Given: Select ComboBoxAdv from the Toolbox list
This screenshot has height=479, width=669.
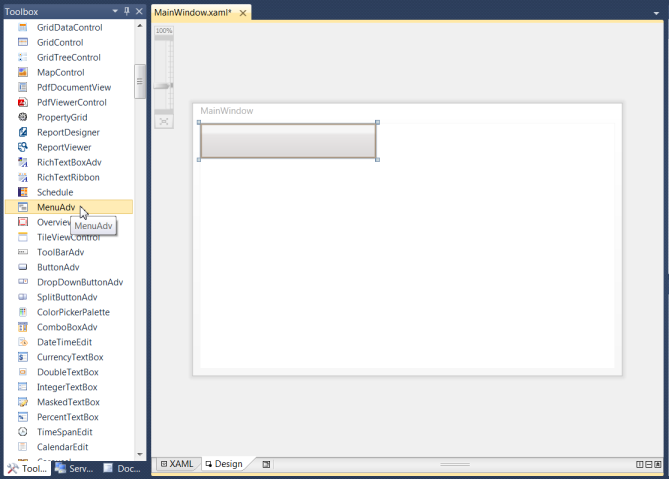Looking at the screenshot, I should point(67,327).
